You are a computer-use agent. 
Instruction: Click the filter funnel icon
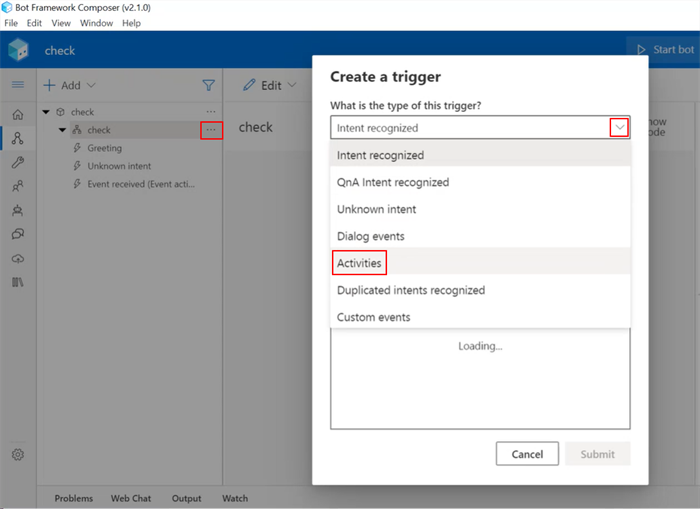pyautogui.click(x=208, y=85)
